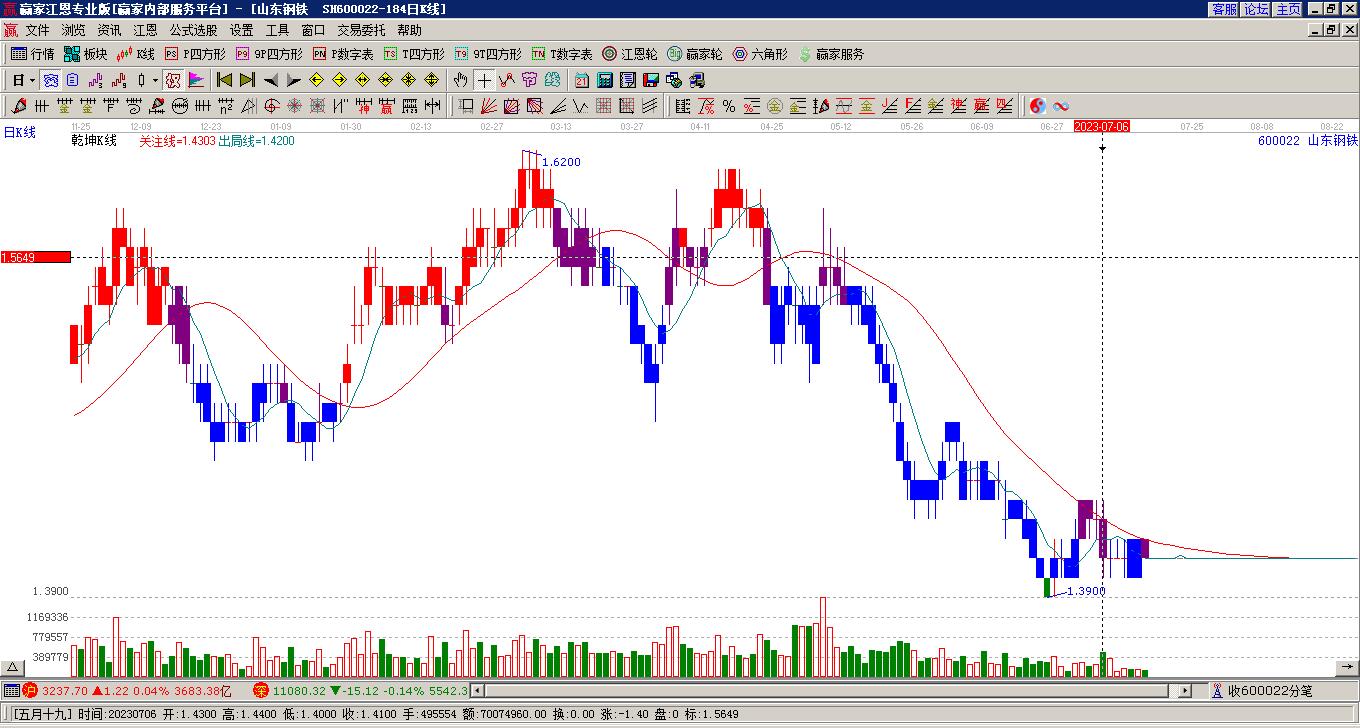Click yellow diamond right-arrow icon
The image size is (1360, 728).
pyautogui.click(x=339, y=80)
